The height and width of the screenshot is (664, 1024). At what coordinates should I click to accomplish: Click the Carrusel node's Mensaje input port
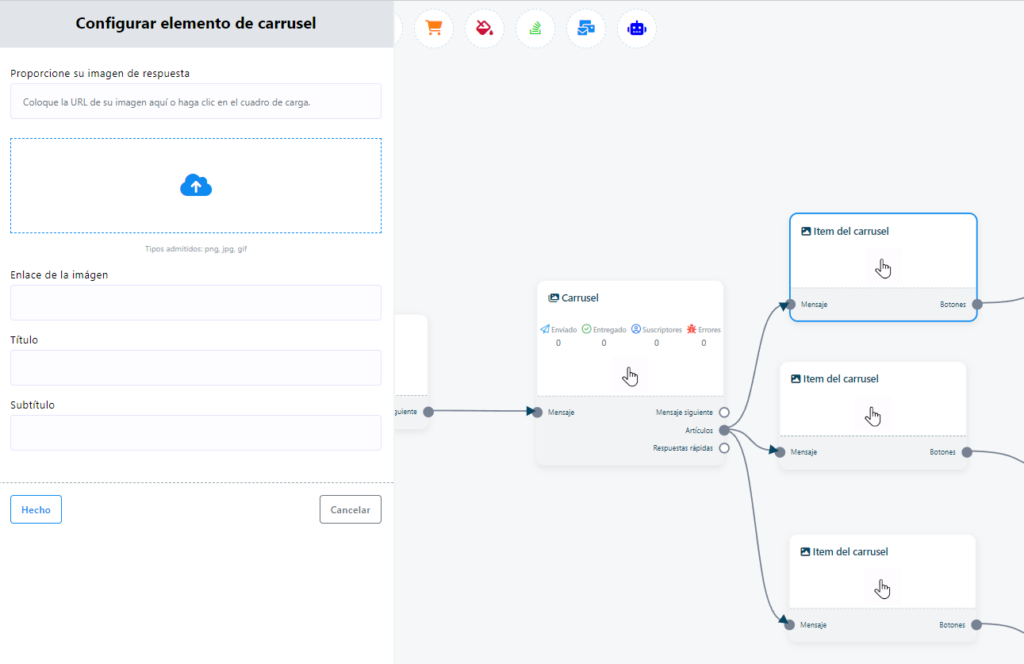[537, 412]
